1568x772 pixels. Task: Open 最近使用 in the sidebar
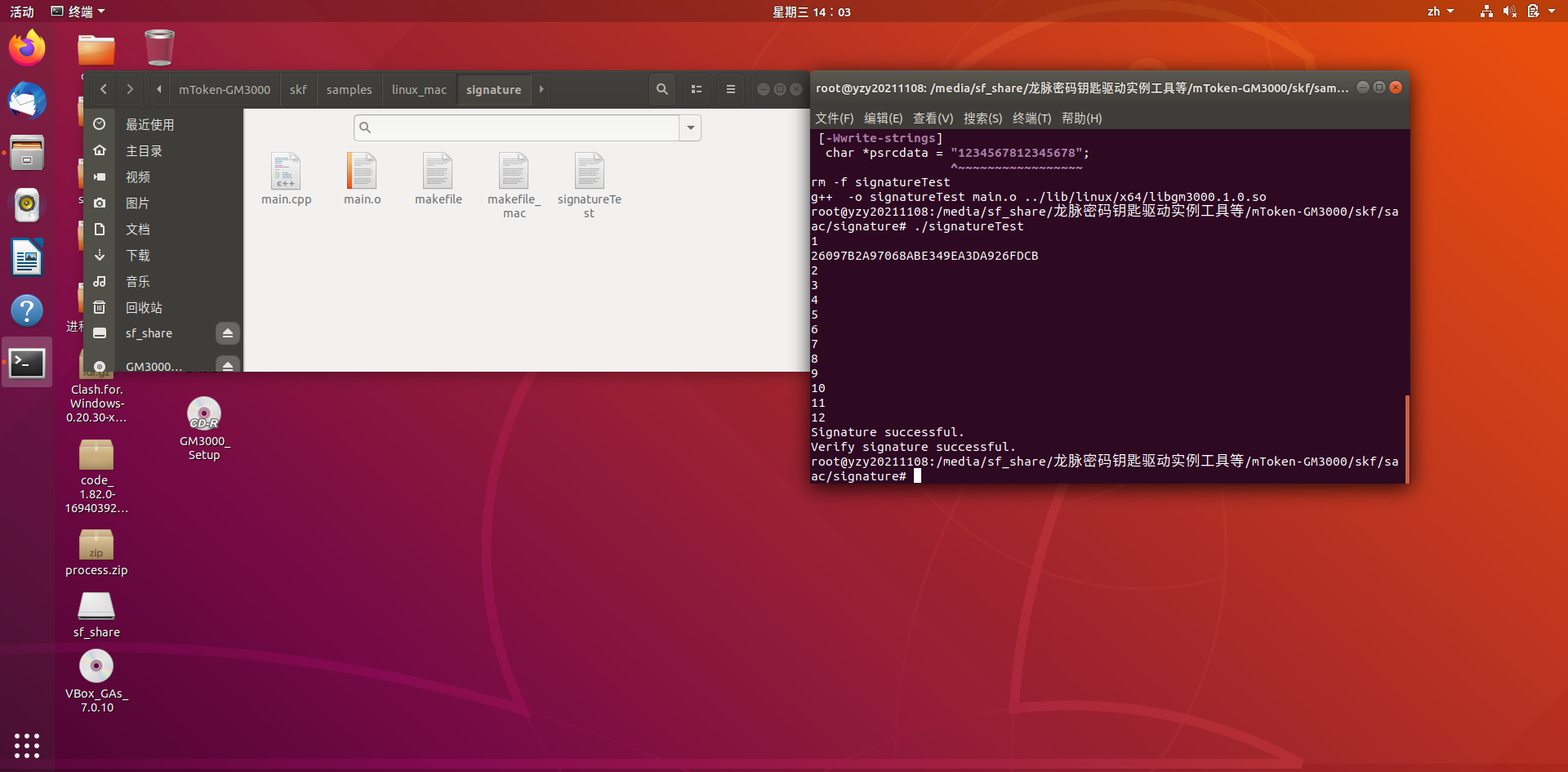pos(163,124)
